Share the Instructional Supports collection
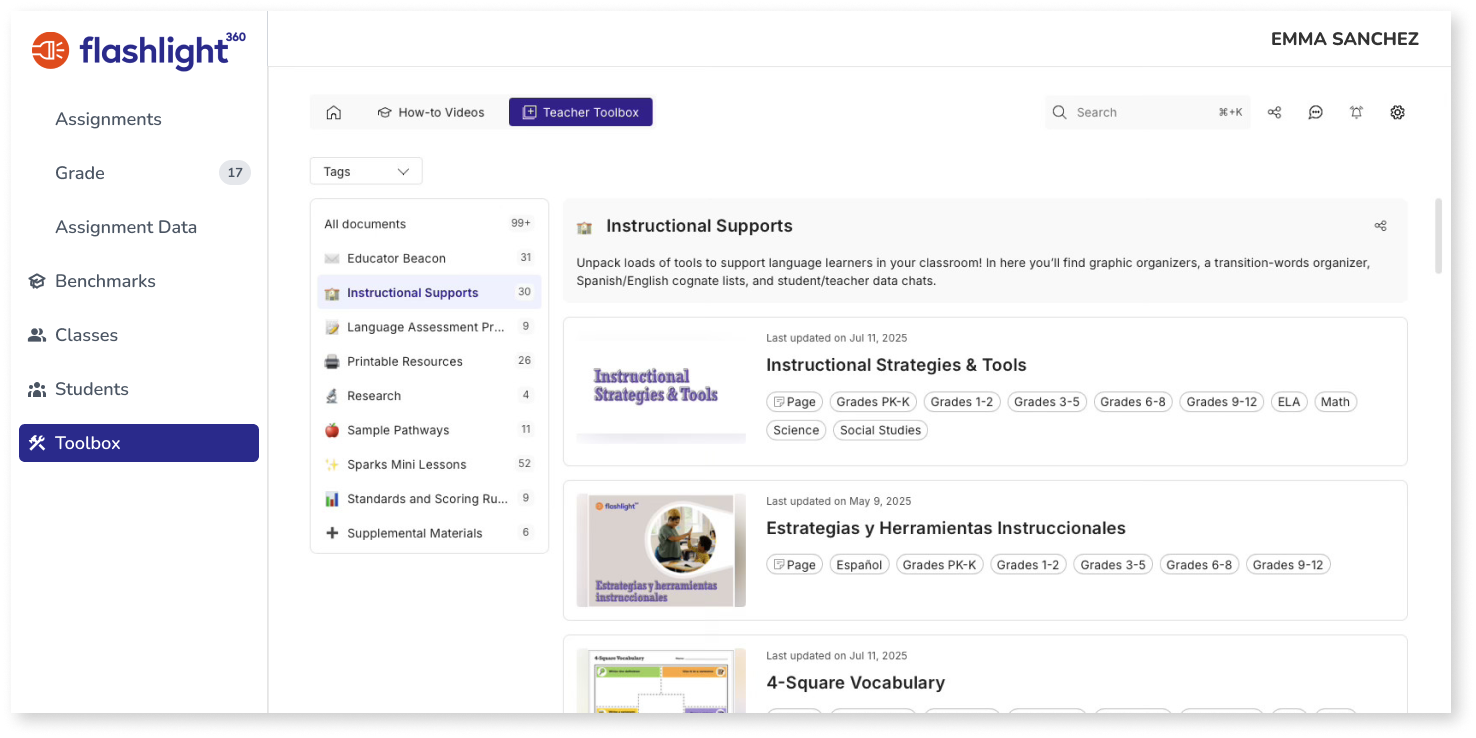 [x=1380, y=226]
